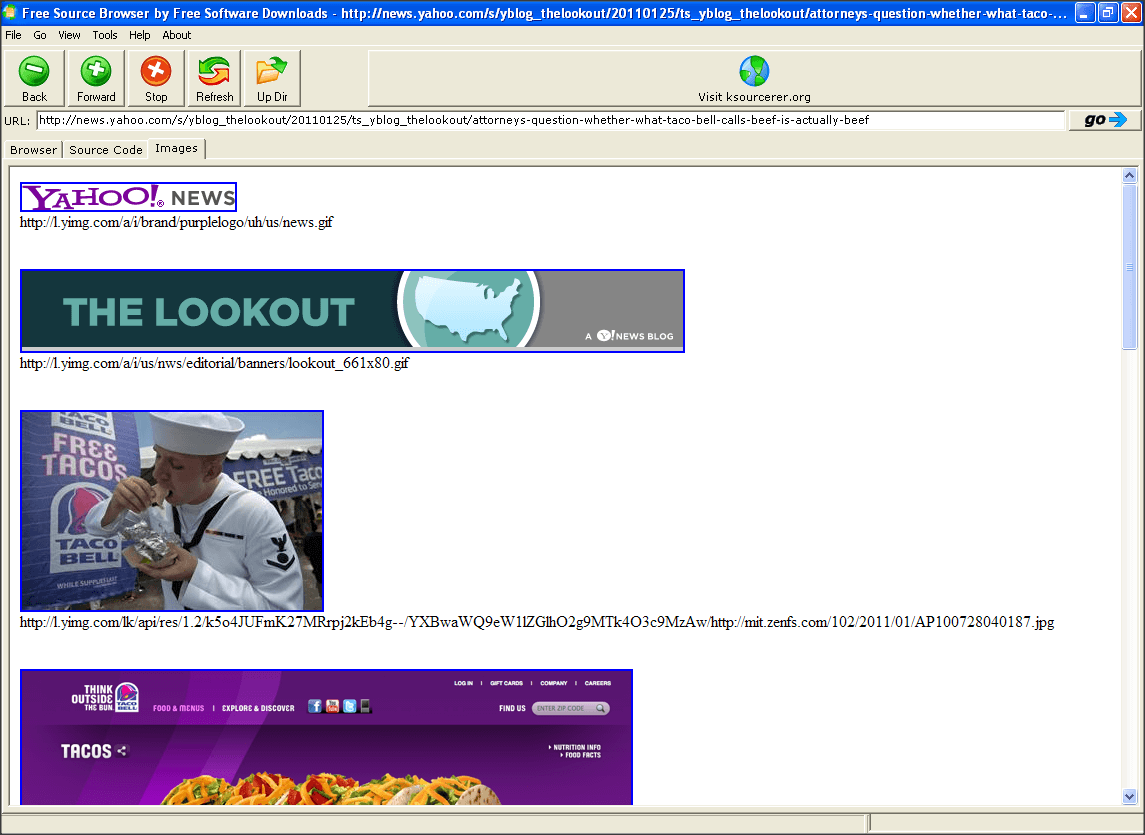This screenshot has height=835, width=1145.
Task: Click the Forward navigation icon
Action: coord(95,70)
